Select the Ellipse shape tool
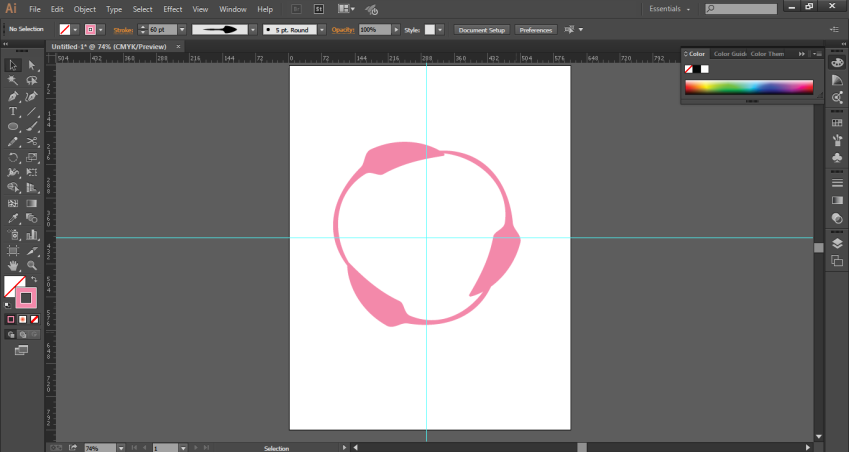 point(13,127)
